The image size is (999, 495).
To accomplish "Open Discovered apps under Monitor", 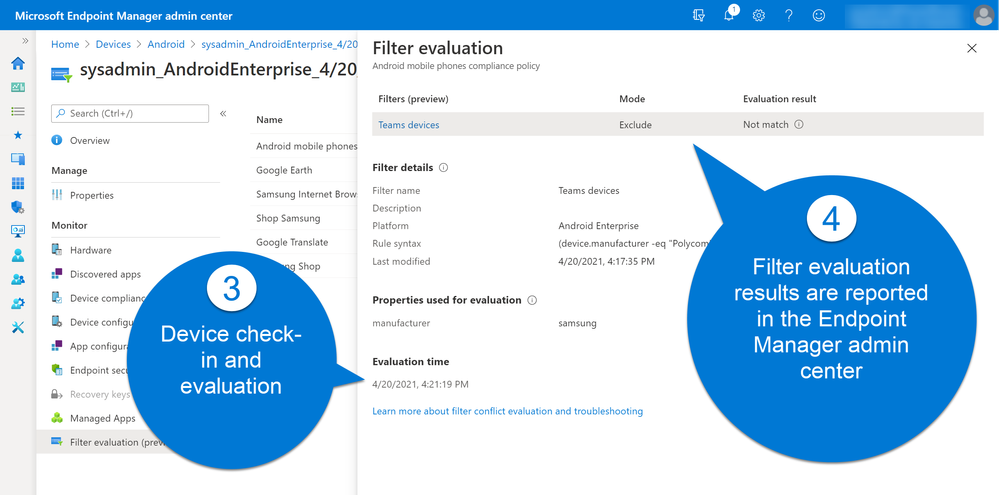I will coord(105,274).
